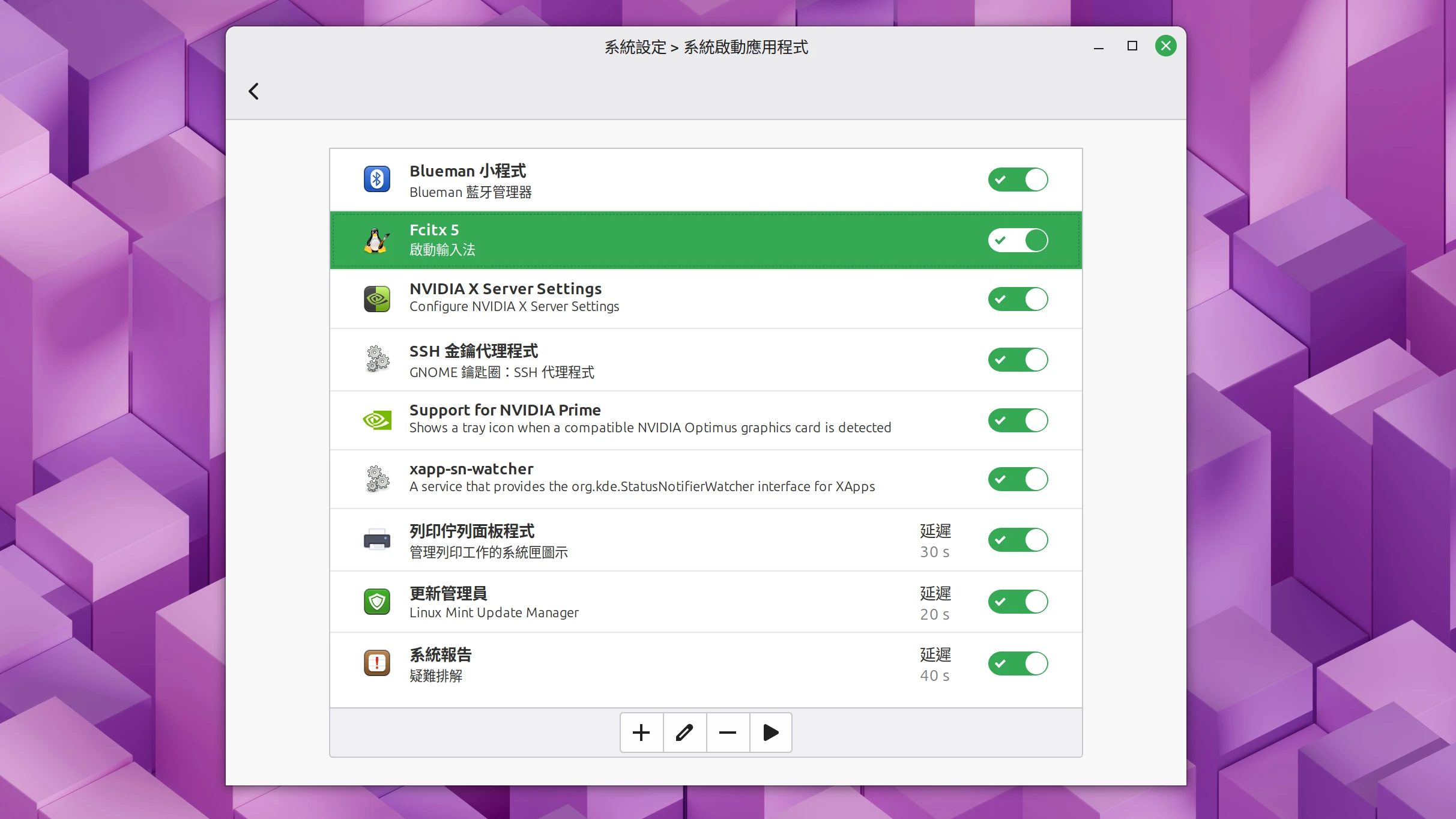Image resolution: width=1456 pixels, height=819 pixels.
Task: Click the 更新管理員 shield icon
Action: (376, 602)
